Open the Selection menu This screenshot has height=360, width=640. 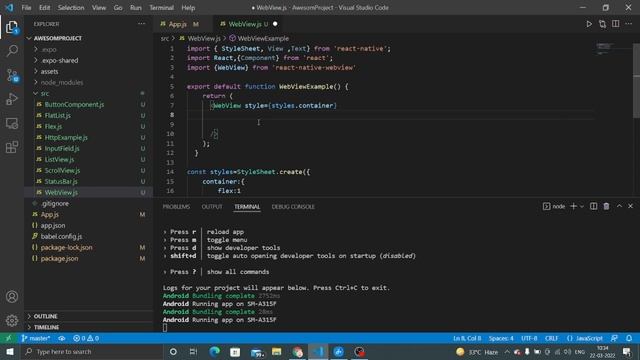(x=71, y=8)
